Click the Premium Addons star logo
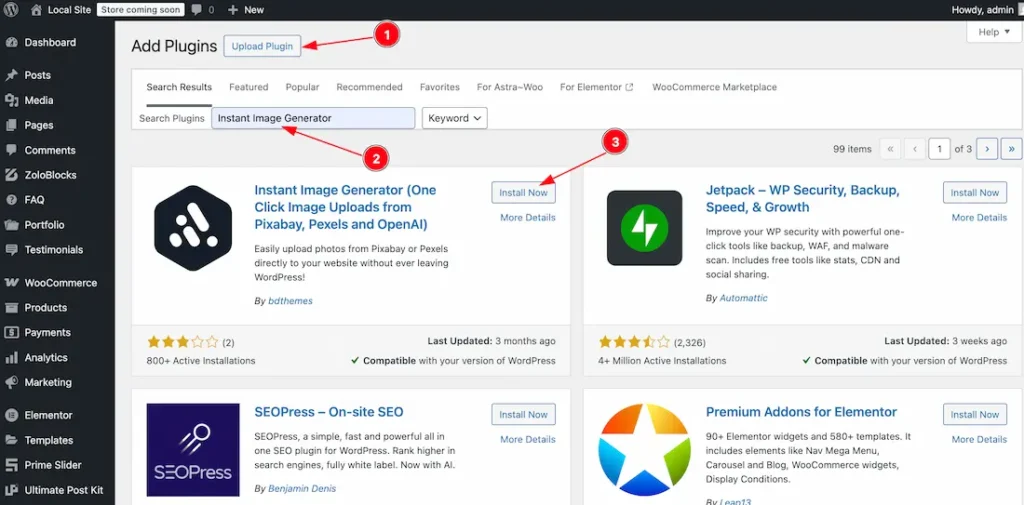Image resolution: width=1024 pixels, height=505 pixels. (645, 450)
